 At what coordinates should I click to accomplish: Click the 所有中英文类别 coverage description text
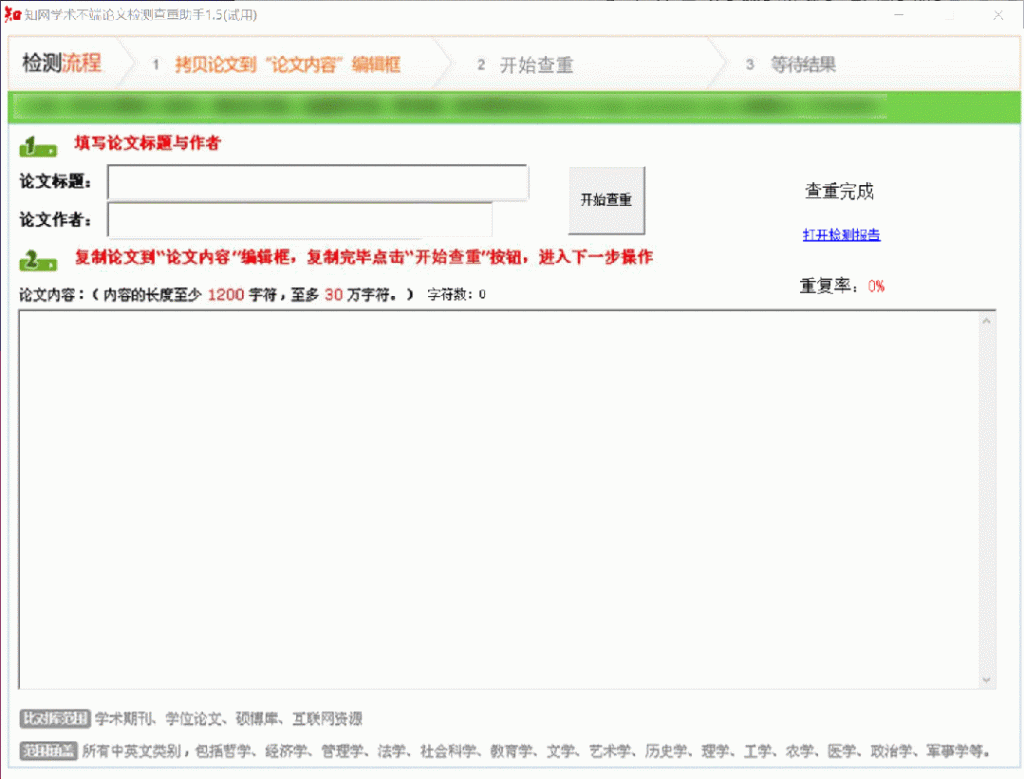point(536,751)
